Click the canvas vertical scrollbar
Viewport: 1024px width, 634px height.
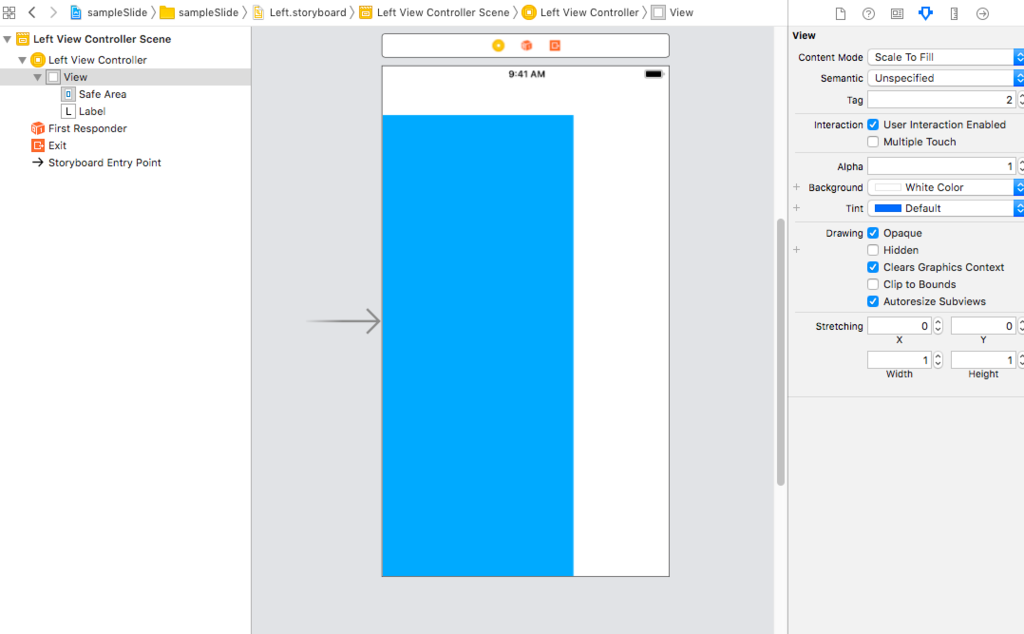coord(780,353)
